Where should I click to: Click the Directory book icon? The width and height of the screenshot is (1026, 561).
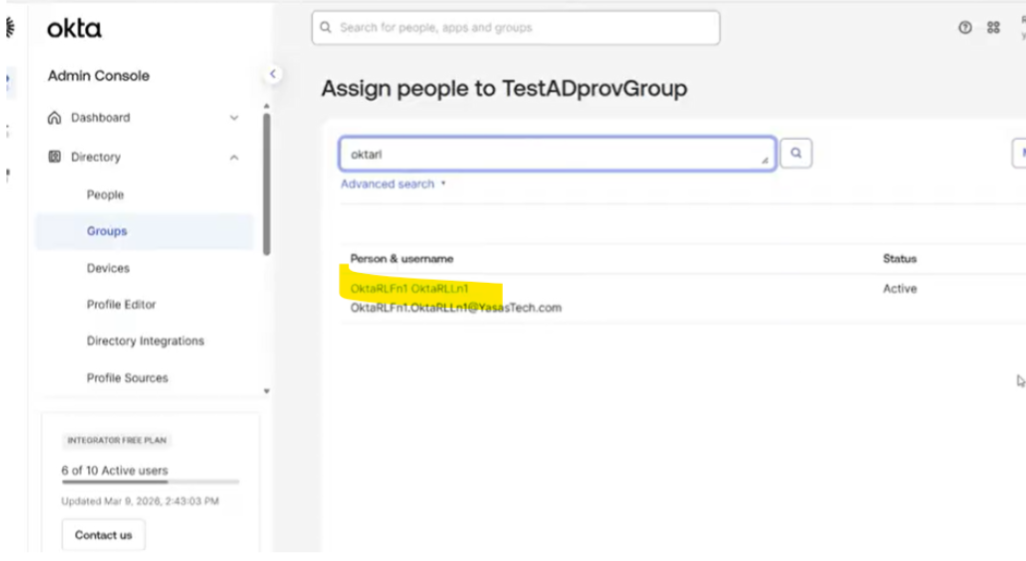pyautogui.click(x=56, y=157)
